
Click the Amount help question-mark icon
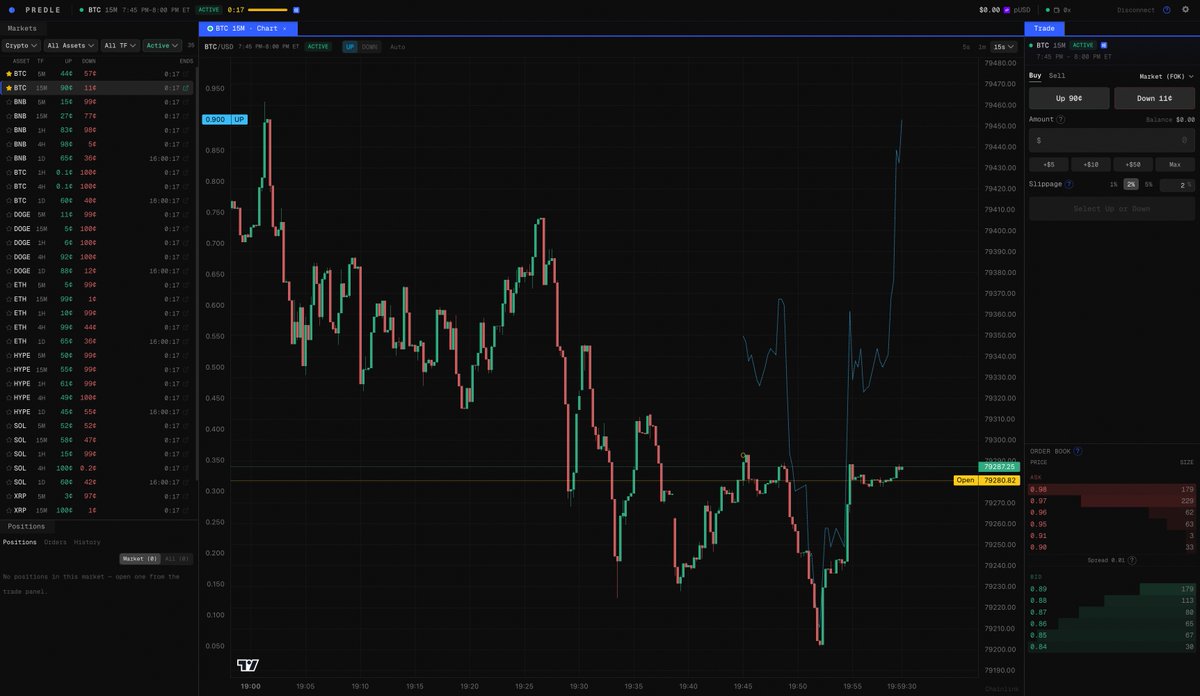click(1061, 119)
